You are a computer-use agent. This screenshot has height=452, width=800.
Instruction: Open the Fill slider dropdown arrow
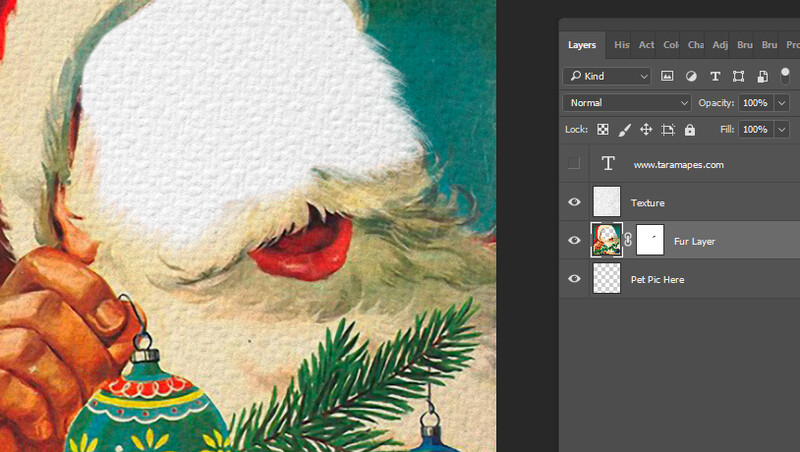[x=782, y=130]
